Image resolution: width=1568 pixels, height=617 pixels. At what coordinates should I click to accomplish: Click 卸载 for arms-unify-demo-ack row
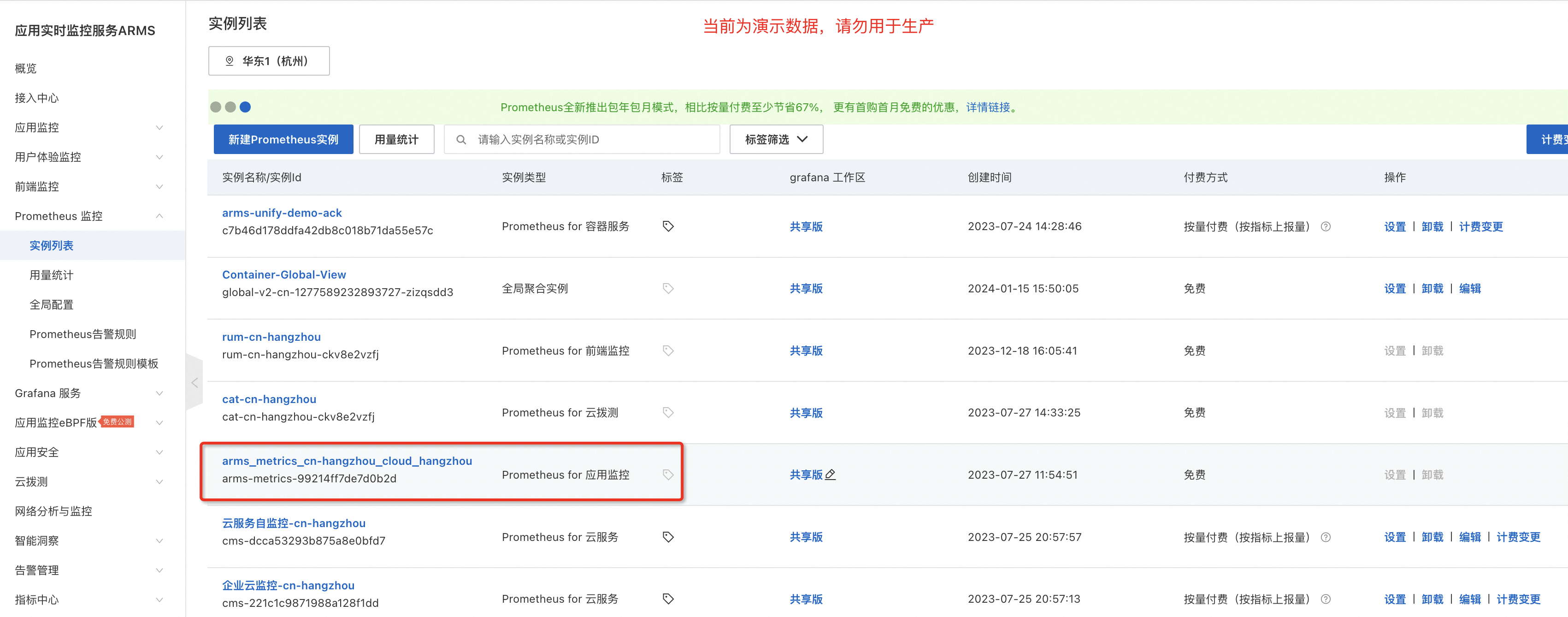point(1432,226)
